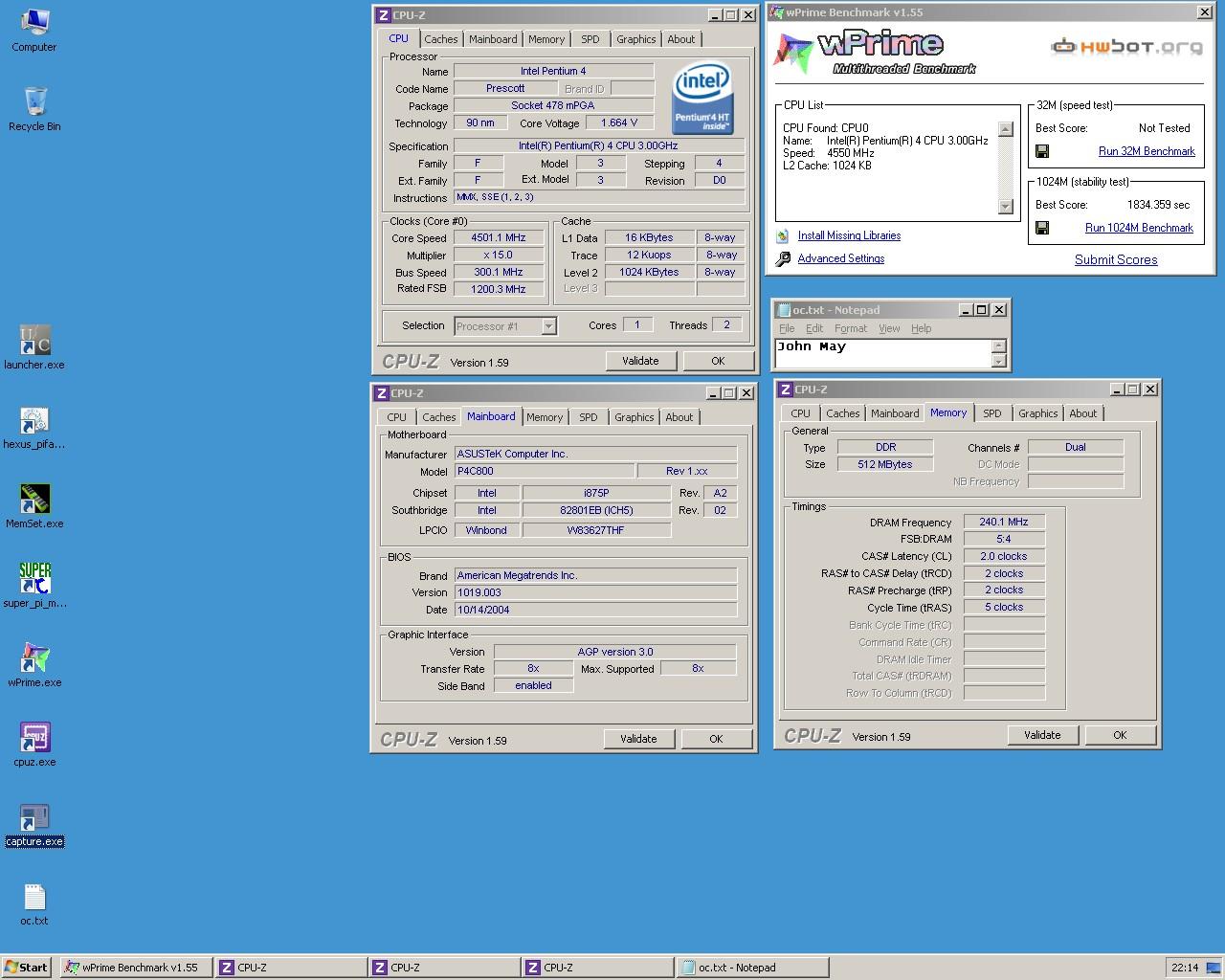Click the Intel Pentium 4 HT logo

pyautogui.click(x=703, y=98)
